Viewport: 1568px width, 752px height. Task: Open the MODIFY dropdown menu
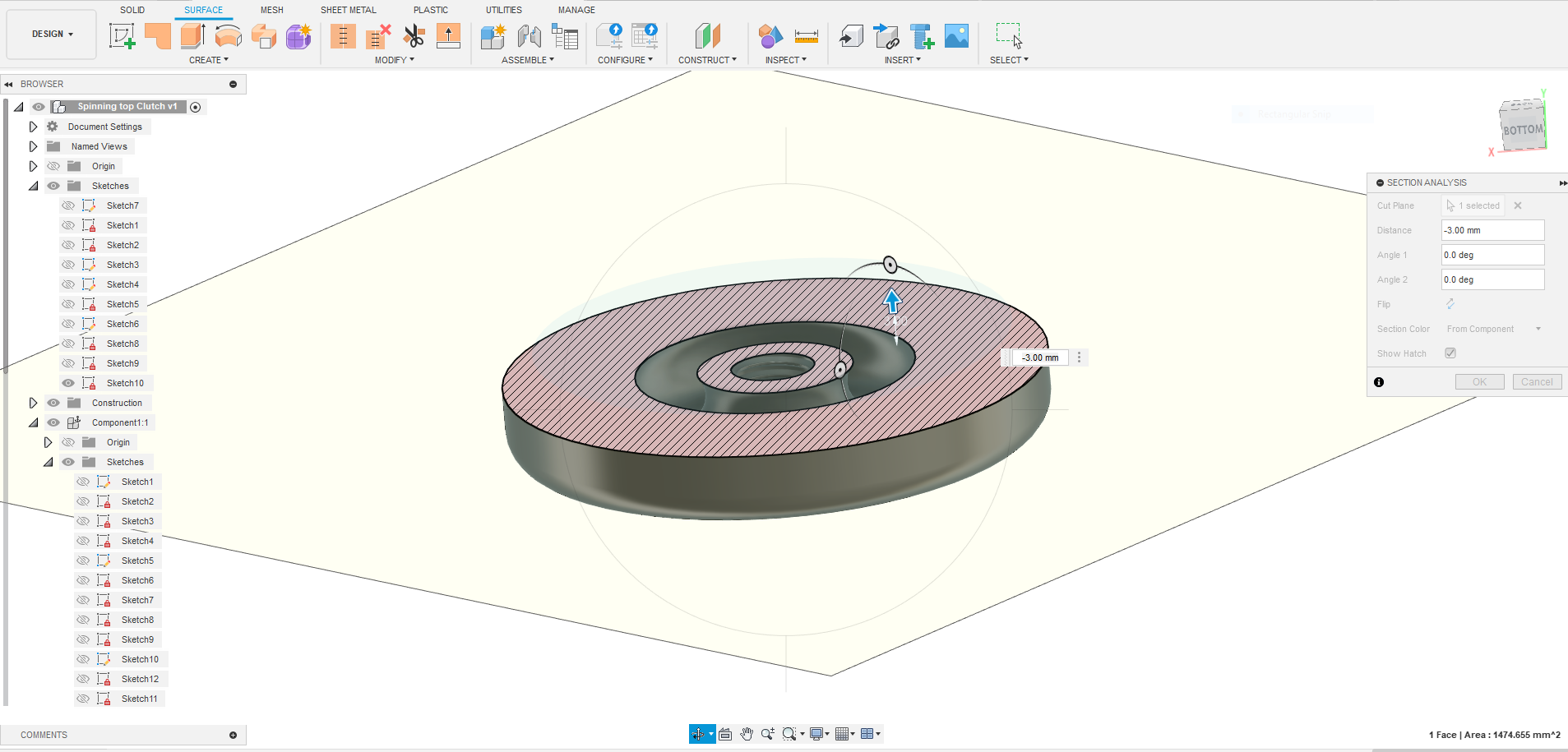pyautogui.click(x=395, y=60)
